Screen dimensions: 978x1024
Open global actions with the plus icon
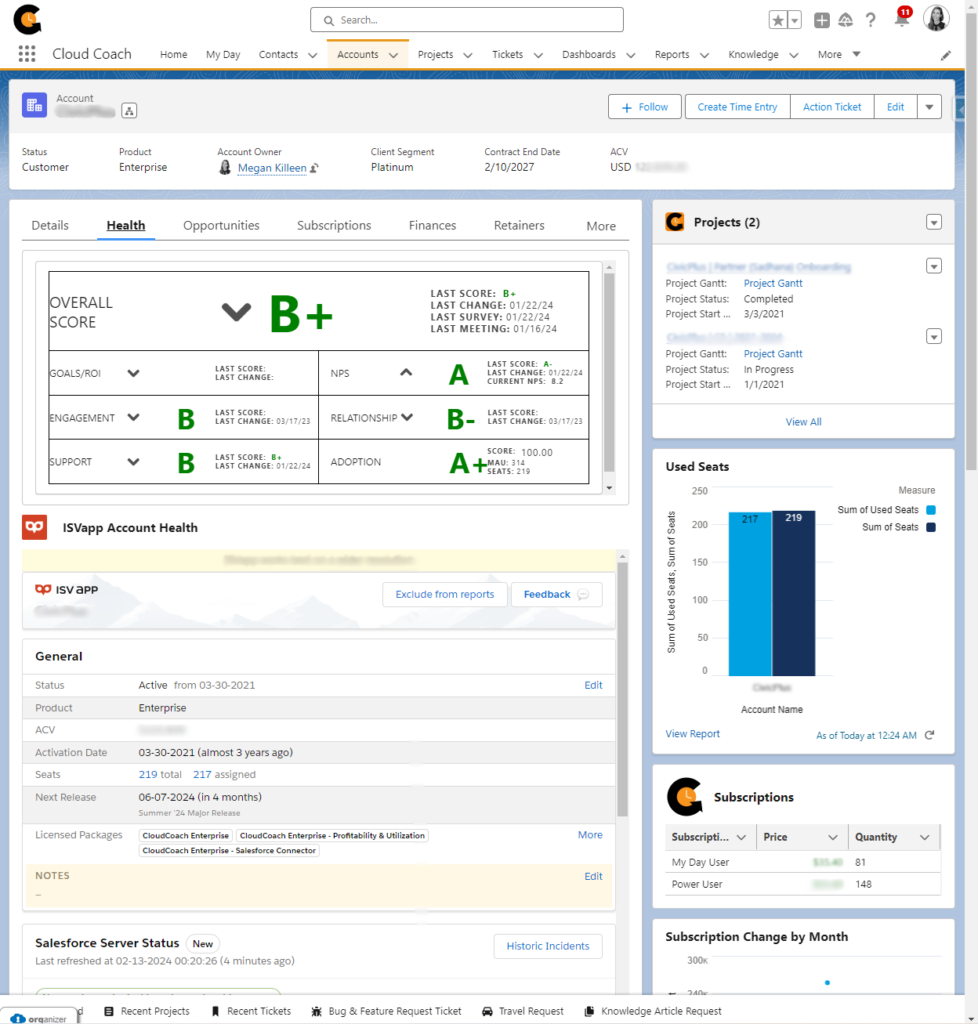820,19
